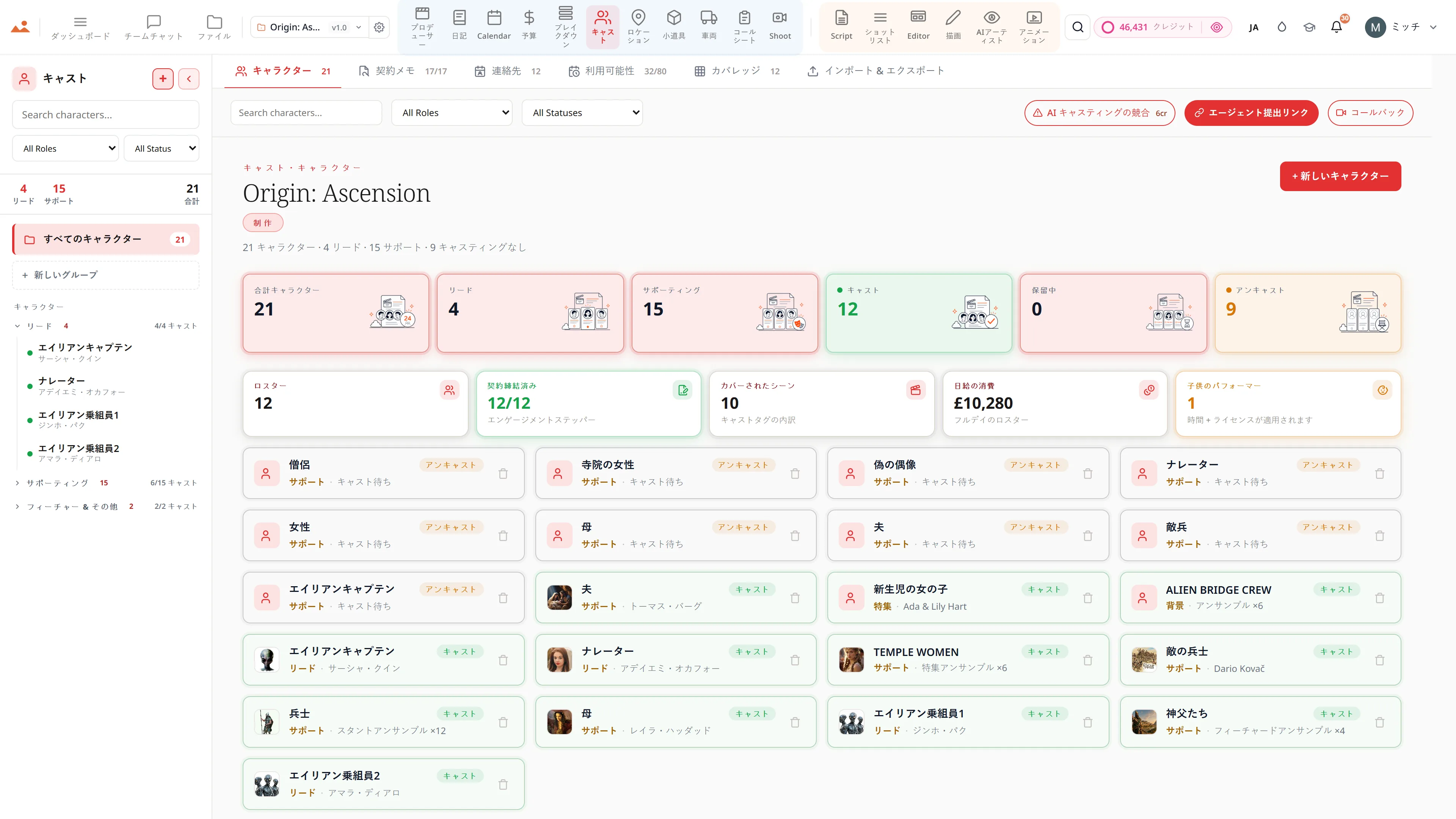Open the プロデューサー tool

(x=422, y=27)
